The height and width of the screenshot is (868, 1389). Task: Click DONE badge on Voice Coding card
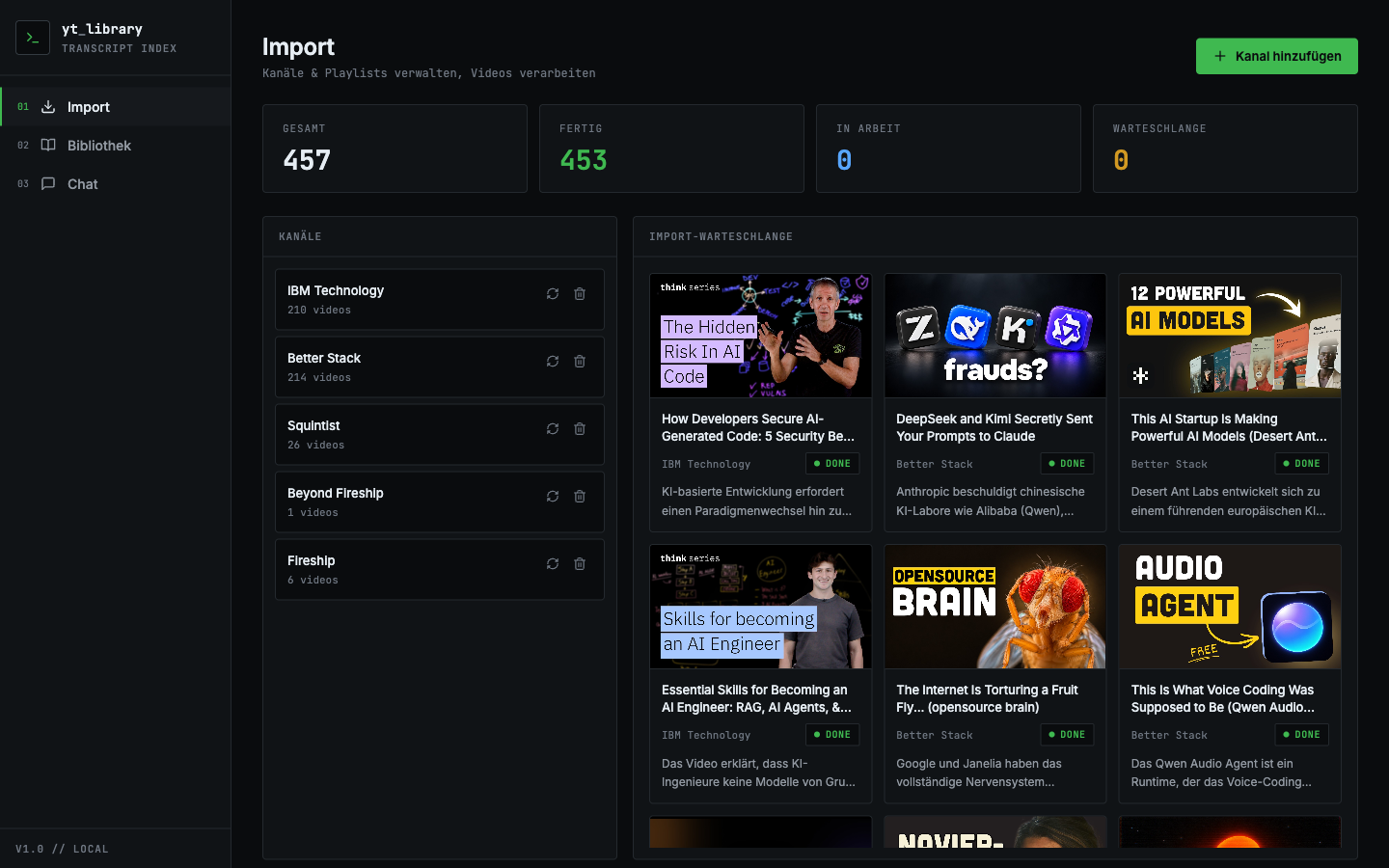click(x=1301, y=735)
